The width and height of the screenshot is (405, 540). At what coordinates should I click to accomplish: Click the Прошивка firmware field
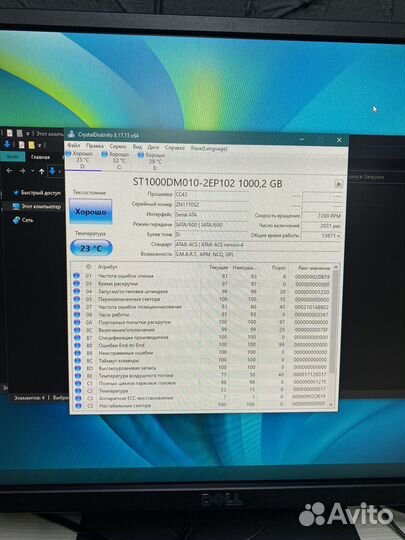[211, 195]
